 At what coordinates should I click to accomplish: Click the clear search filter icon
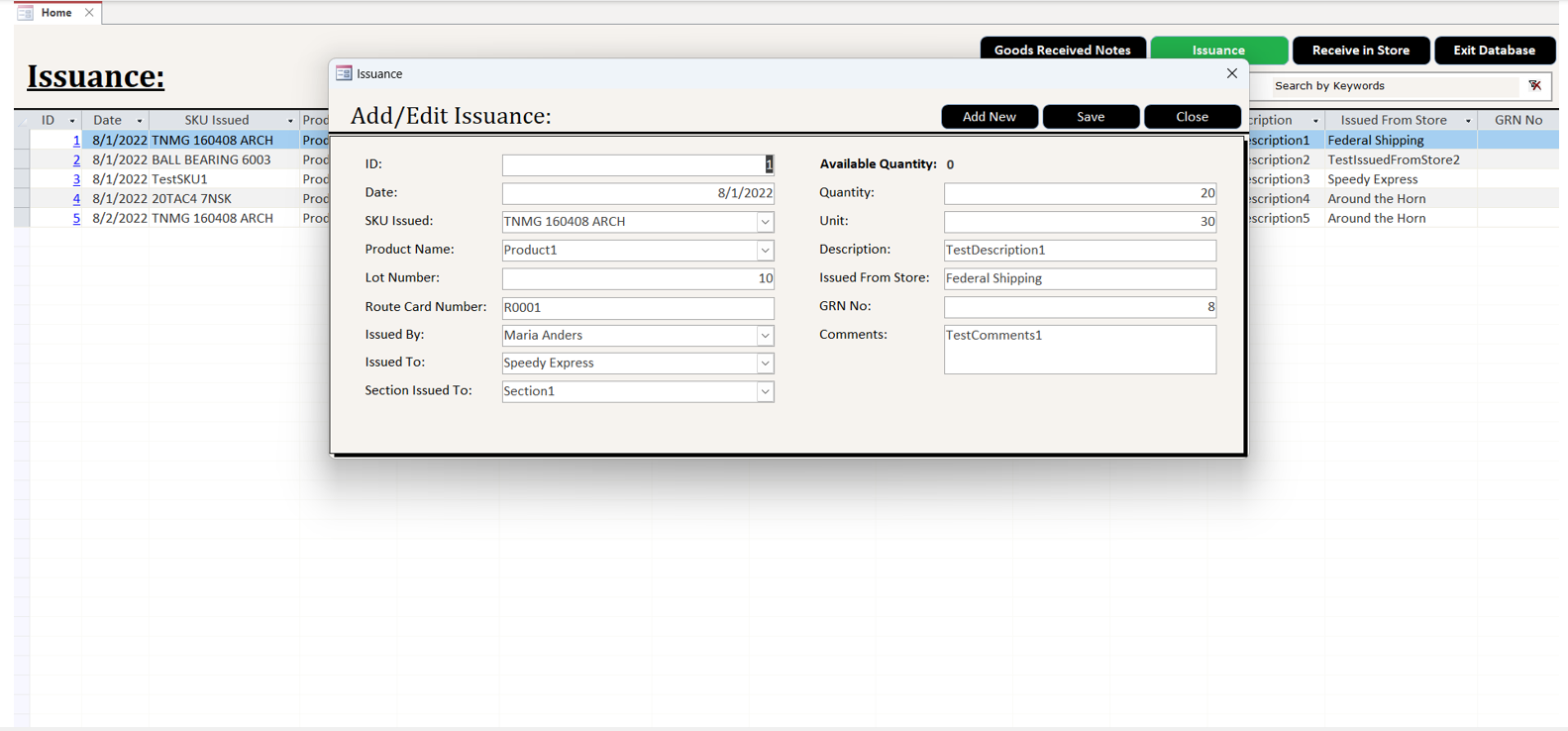pyautogui.click(x=1534, y=86)
